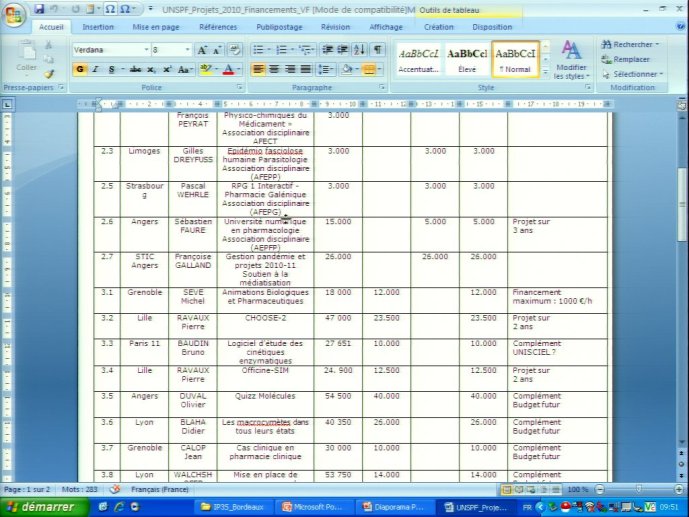Click the vertical scrollbar thumb
This screenshot has height=517, width=689.
click(x=682, y=204)
